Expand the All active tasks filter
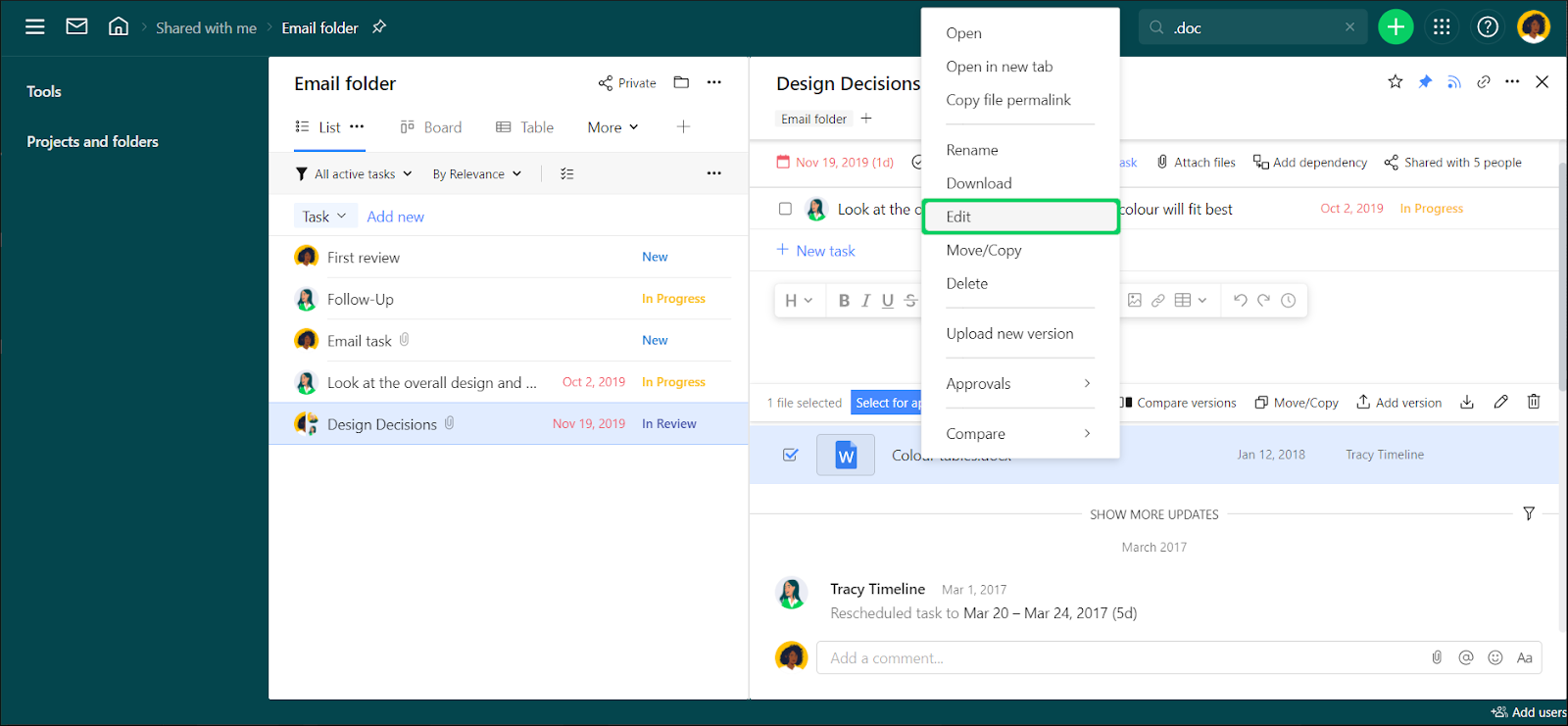 [x=354, y=174]
